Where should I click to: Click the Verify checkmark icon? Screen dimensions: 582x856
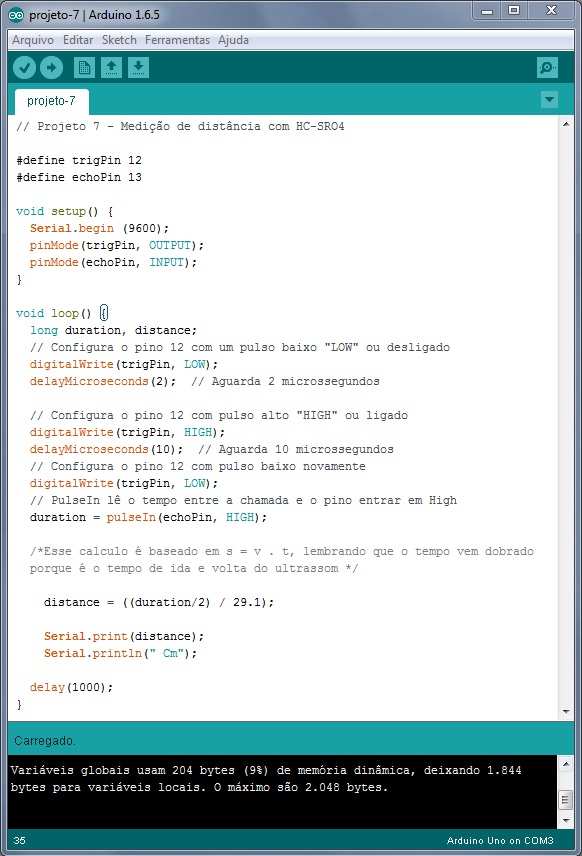(24, 68)
